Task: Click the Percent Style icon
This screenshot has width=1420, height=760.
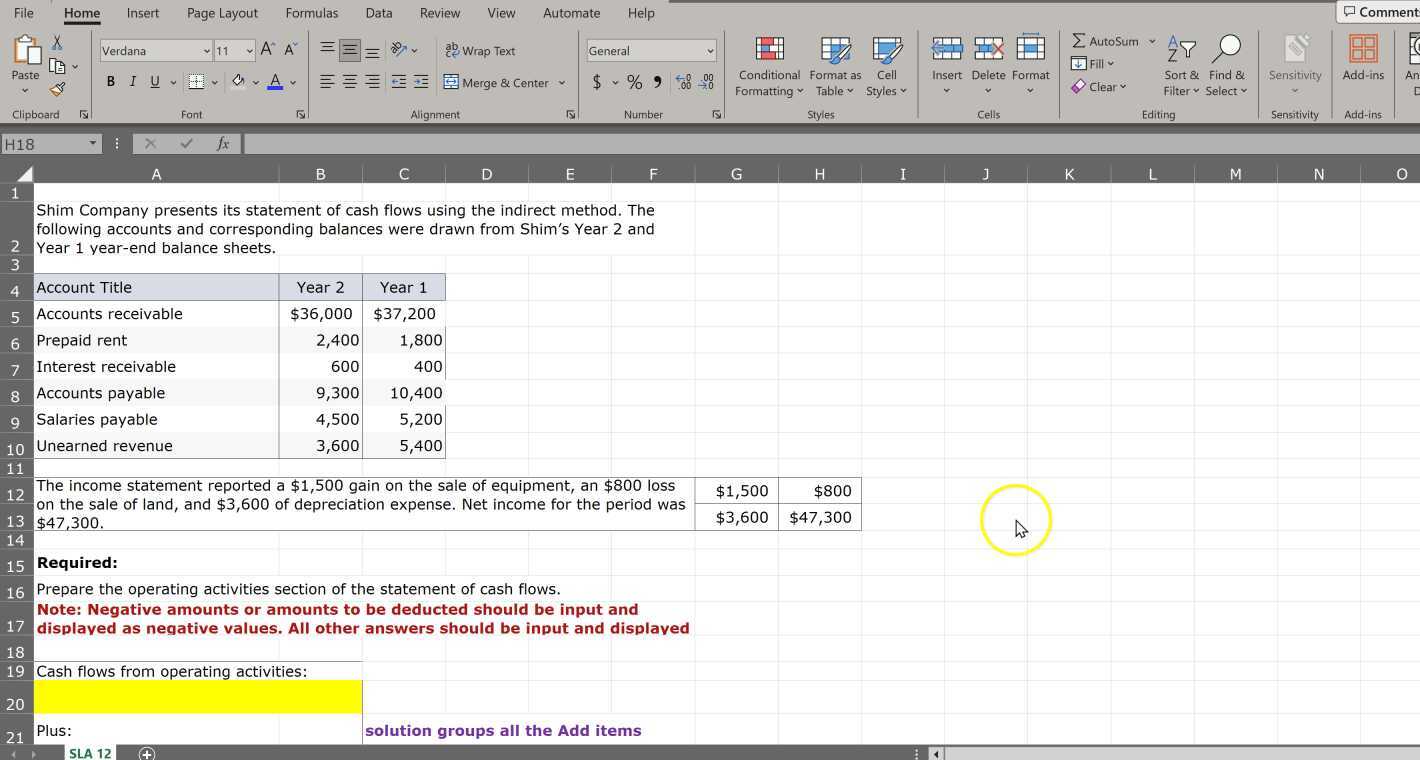Action: (x=634, y=83)
